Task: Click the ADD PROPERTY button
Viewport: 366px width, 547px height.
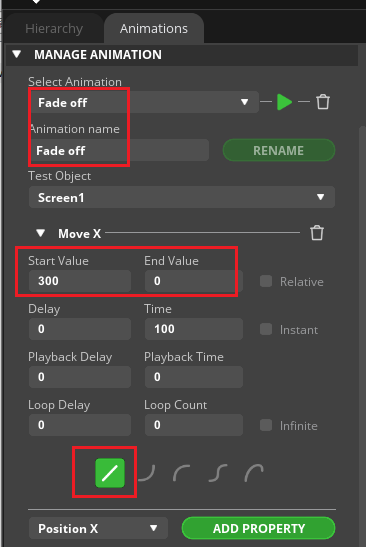Action: [x=259, y=528]
